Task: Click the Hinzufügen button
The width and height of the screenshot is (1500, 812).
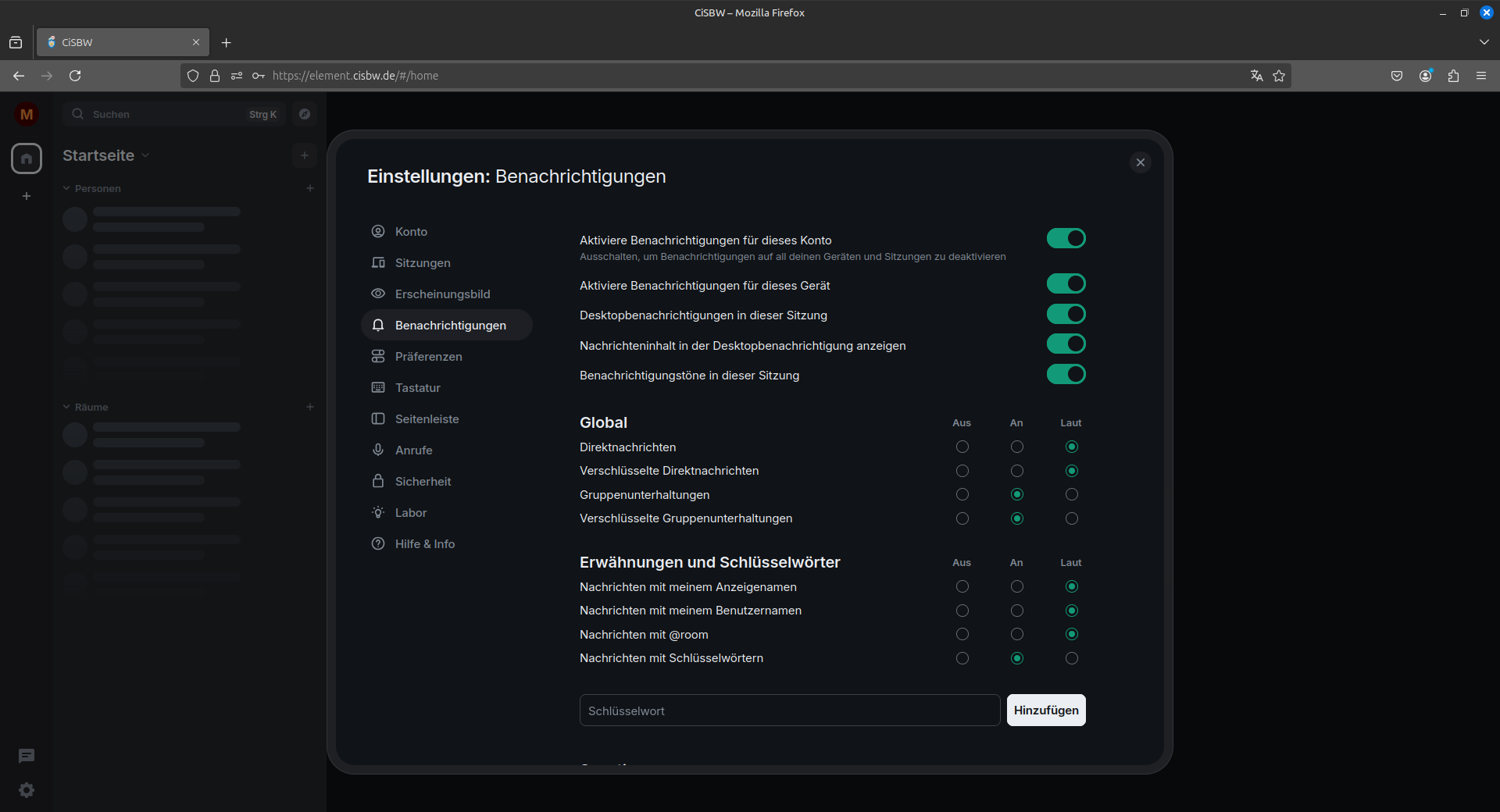Action: (x=1046, y=710)
